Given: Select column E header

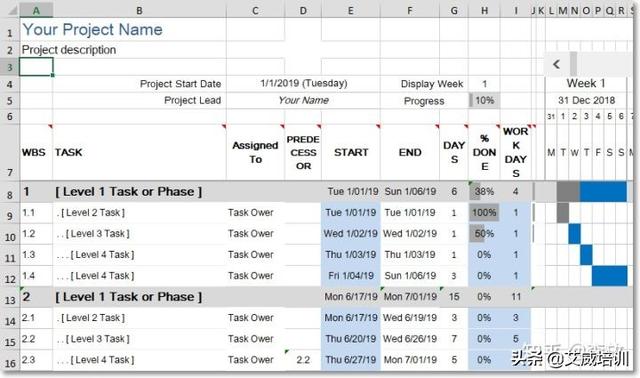Looking at the screenshot, I should point(351,10).
